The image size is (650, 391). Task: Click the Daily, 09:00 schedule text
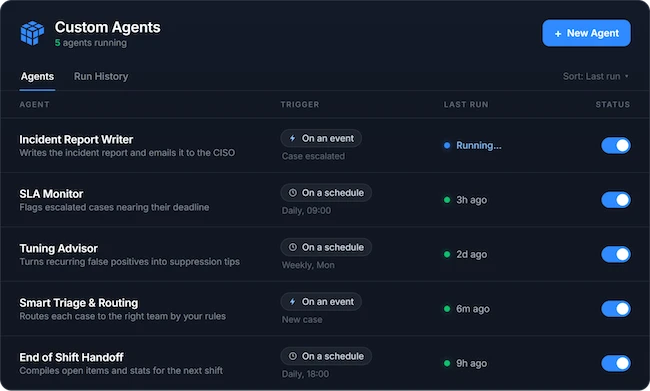[x=306, y=211]
